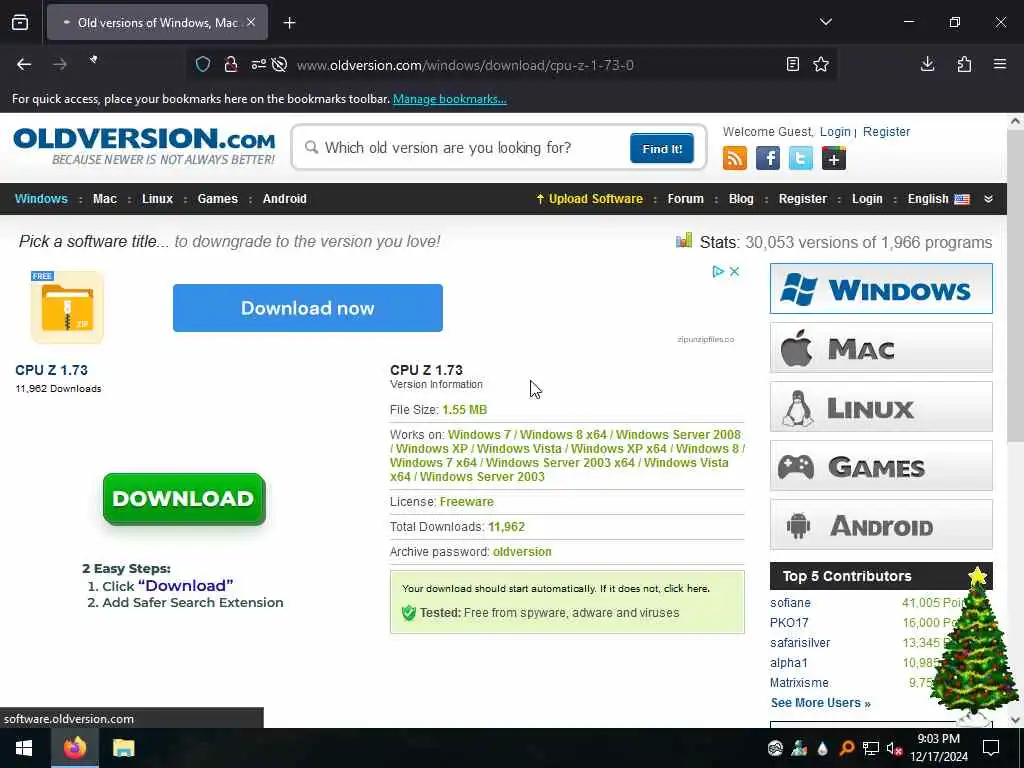Click the zip folder ad thumbnail
1024x768 pixels.
67,307
